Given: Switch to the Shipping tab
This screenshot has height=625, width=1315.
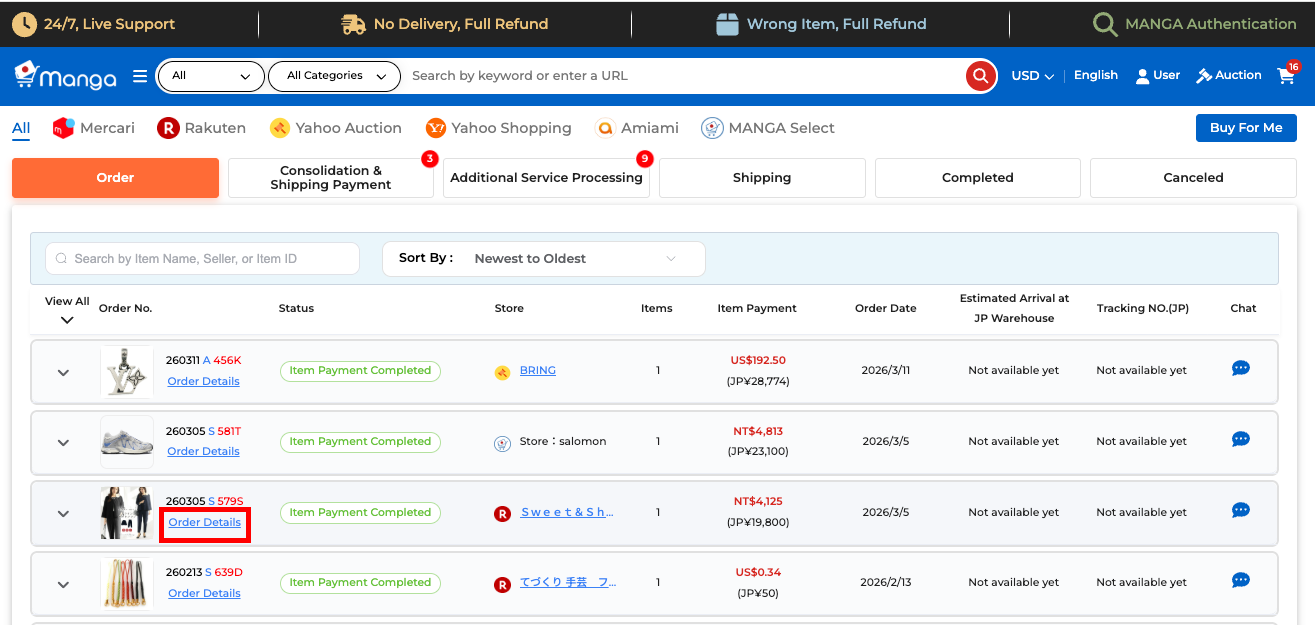Looking at the screenshot, I should [x=761, y=178].
